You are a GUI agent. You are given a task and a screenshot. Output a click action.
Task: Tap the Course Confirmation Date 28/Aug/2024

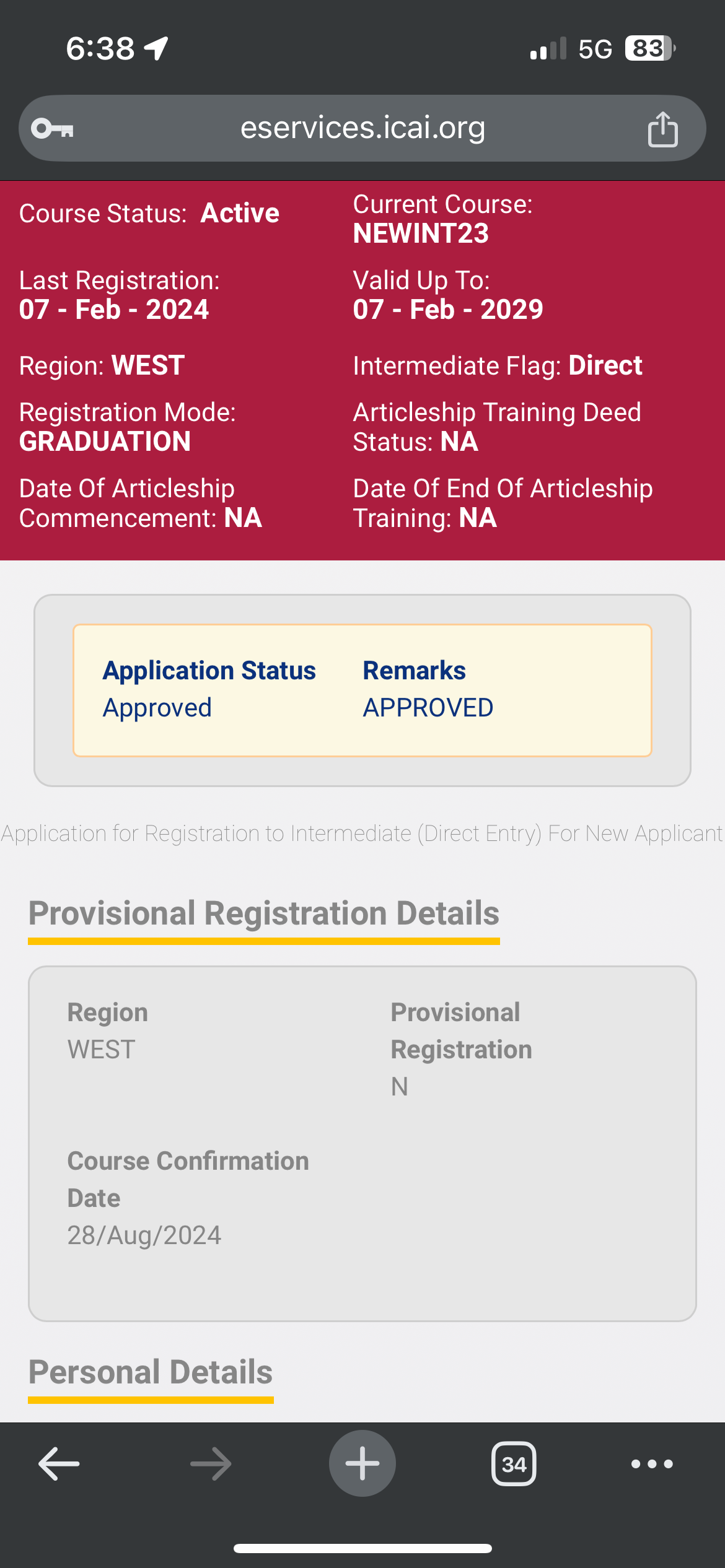pos(144,1235)
